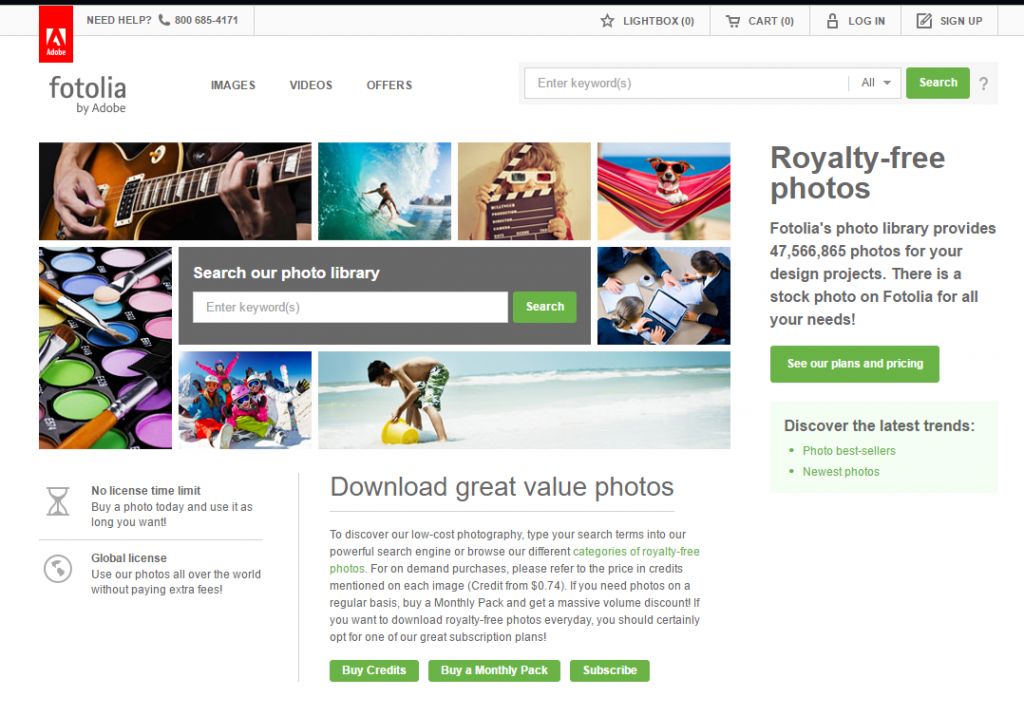Click the Global license title
Screen dimensions: 1024x716
click(129, 558)
